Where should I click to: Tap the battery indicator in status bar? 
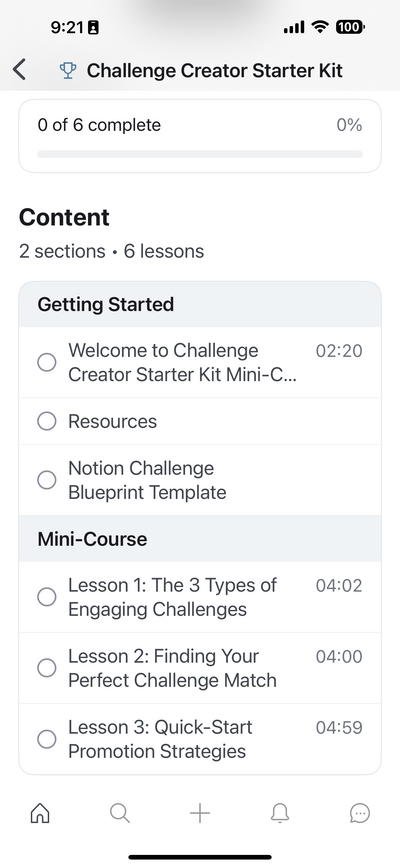pos(350,27)
